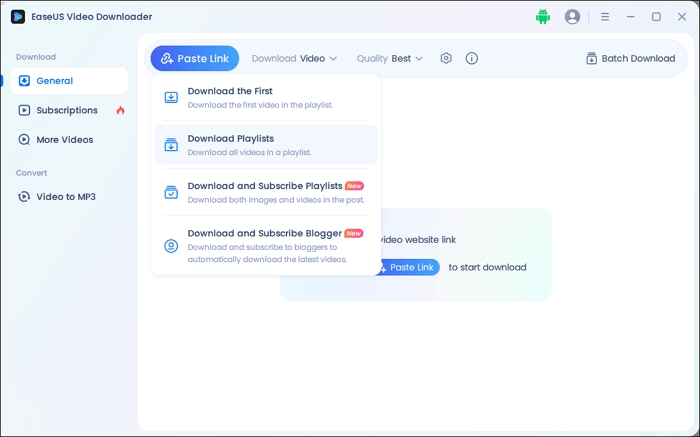Expand the Quality Best dropdown
Screen dimensions: 700x437
[x=390, y=58]
